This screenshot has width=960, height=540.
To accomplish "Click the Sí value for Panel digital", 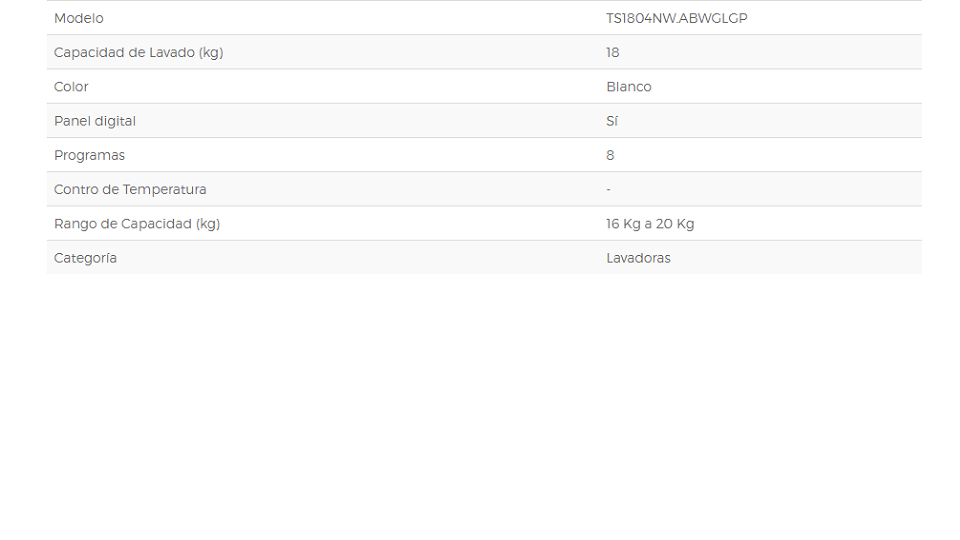I will tap(612, 121).
